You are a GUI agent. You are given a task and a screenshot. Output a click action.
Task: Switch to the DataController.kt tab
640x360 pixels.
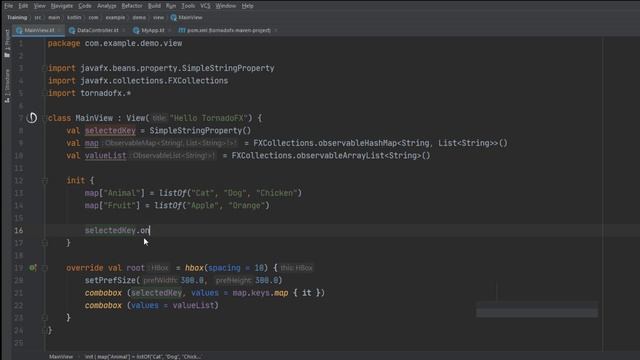98,30
